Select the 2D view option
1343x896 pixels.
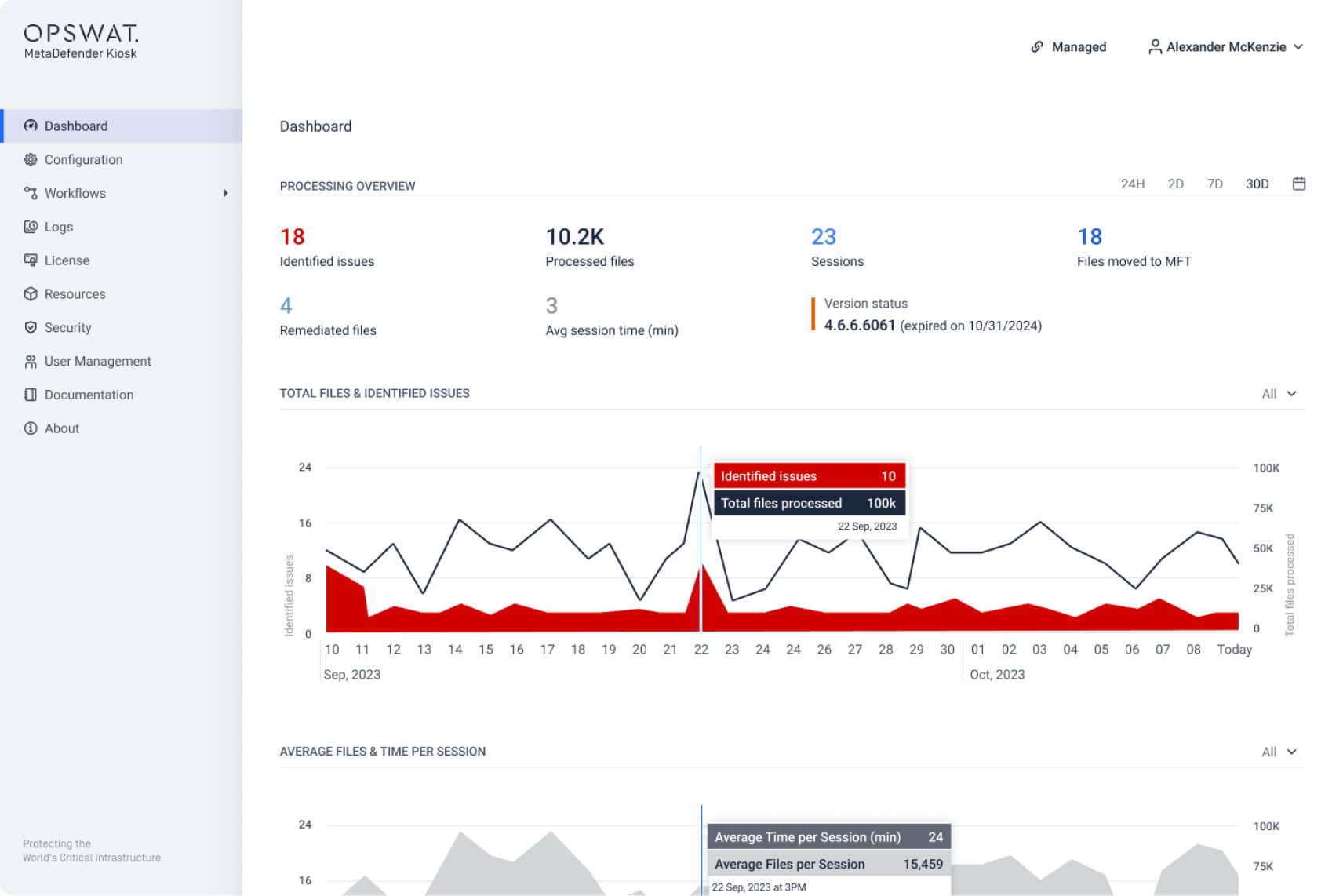point(1176,184)
